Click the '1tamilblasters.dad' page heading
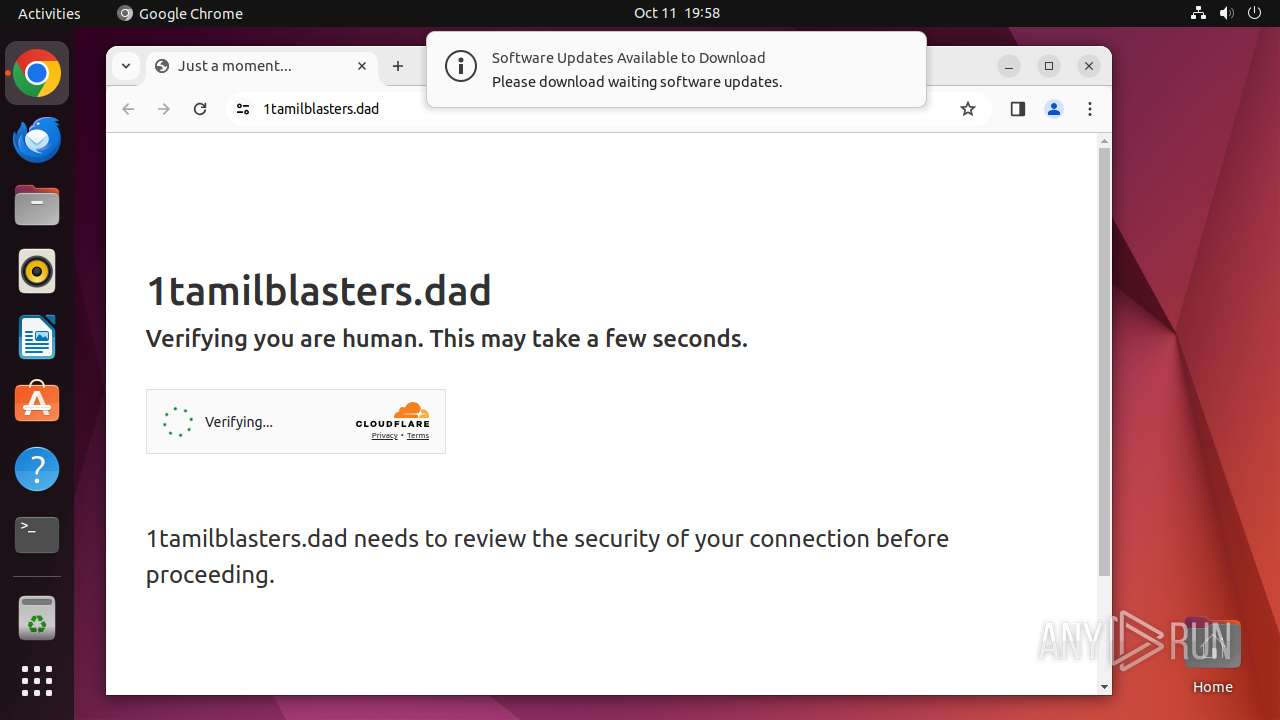This screenshot has height=720, width=1280. coord(319,291)
